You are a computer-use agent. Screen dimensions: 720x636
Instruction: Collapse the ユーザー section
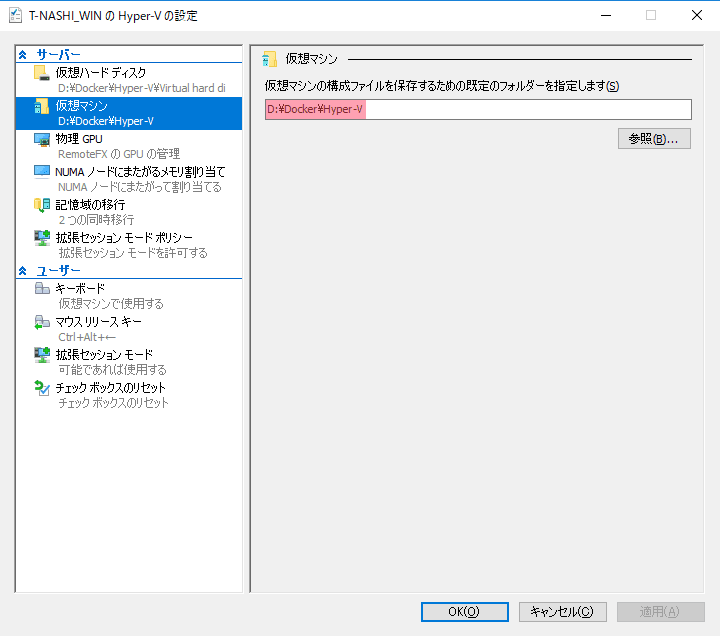tap(22, 271)
